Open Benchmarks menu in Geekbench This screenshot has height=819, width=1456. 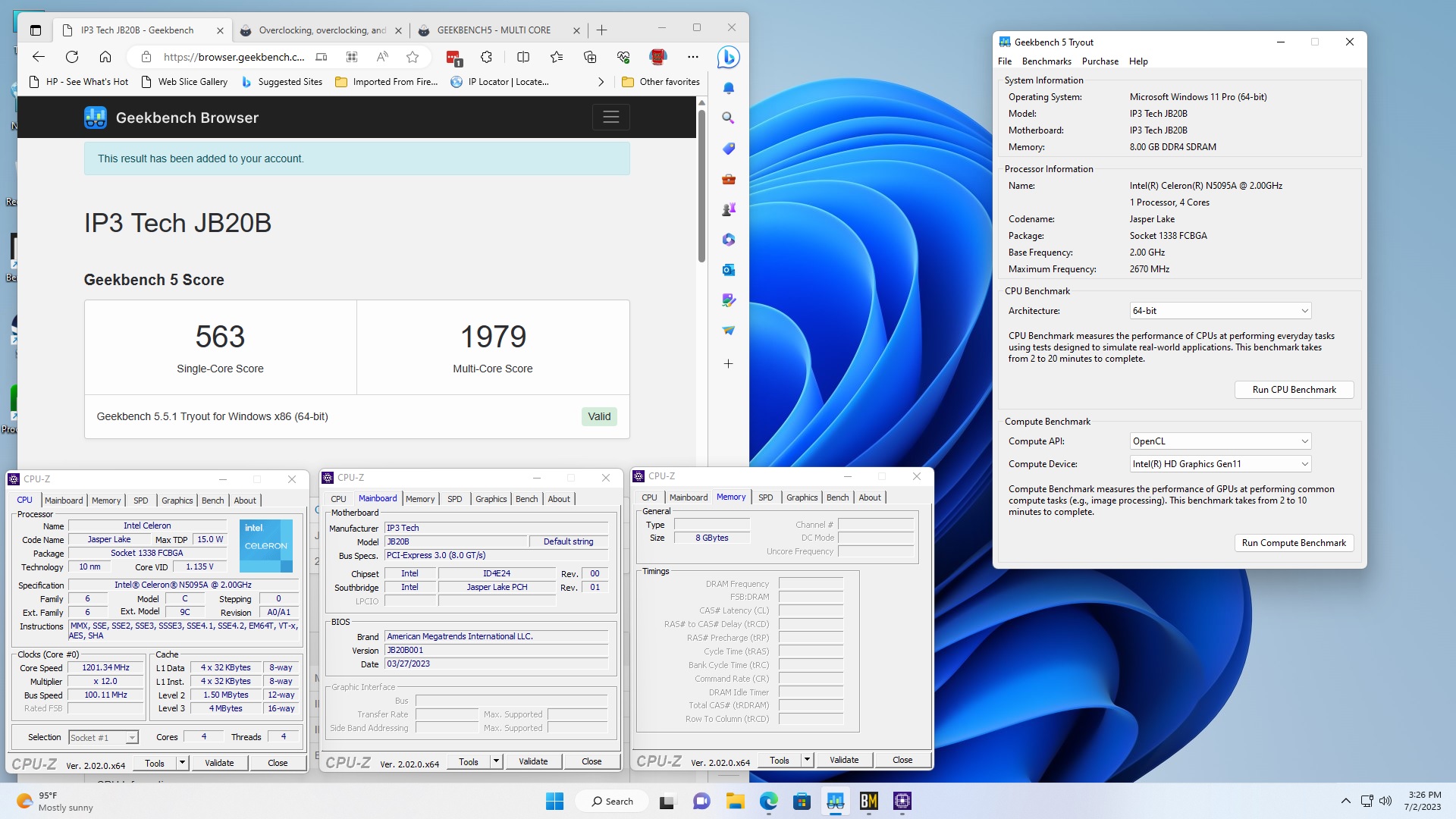pyautogui.click(x=1046, y=61)
